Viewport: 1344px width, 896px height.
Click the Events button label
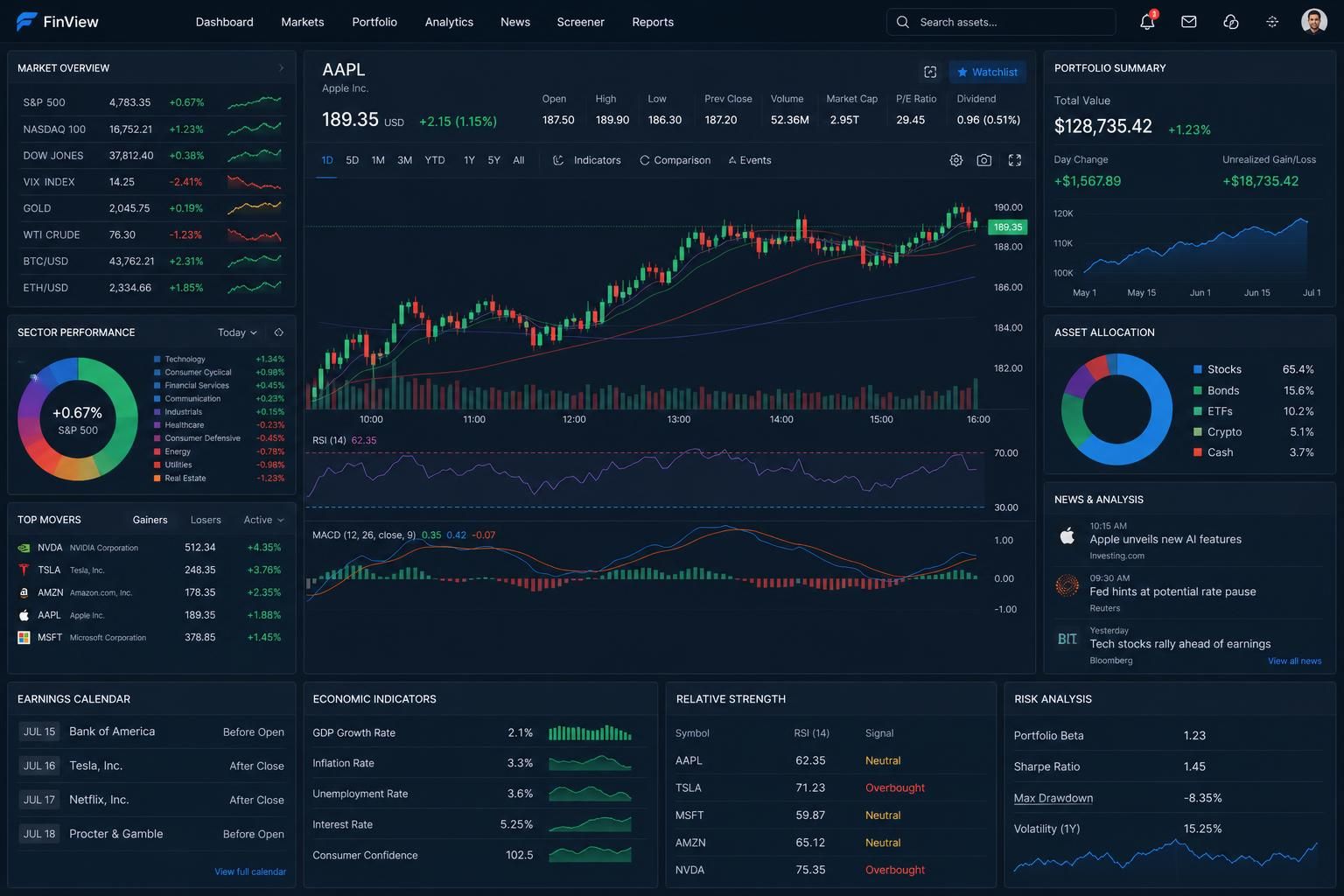[x=756, y=160]
